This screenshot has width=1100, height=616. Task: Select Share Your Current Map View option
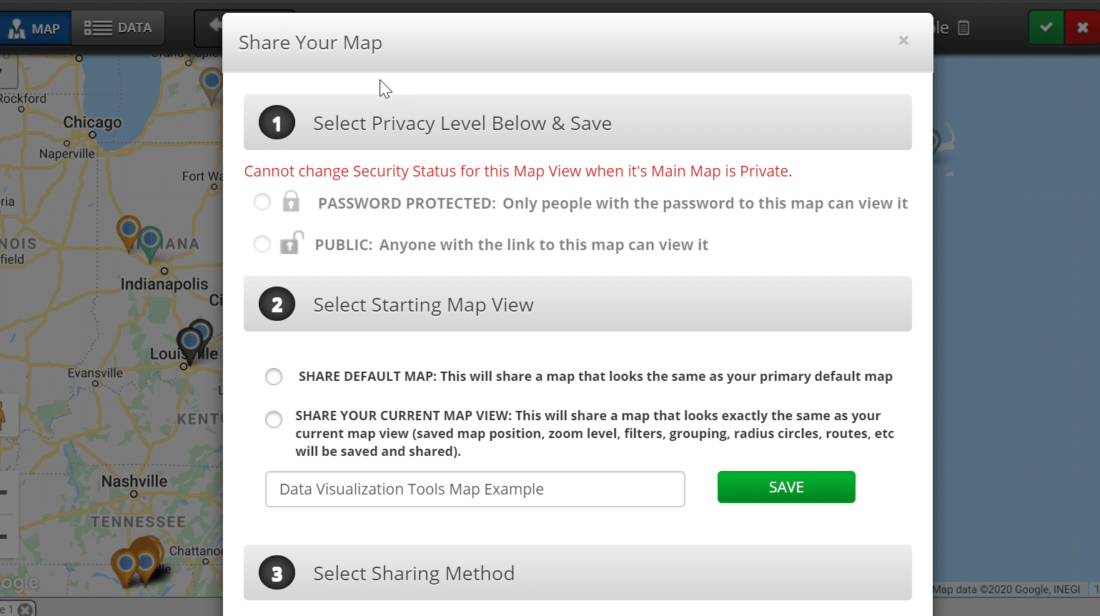point(273,419)
